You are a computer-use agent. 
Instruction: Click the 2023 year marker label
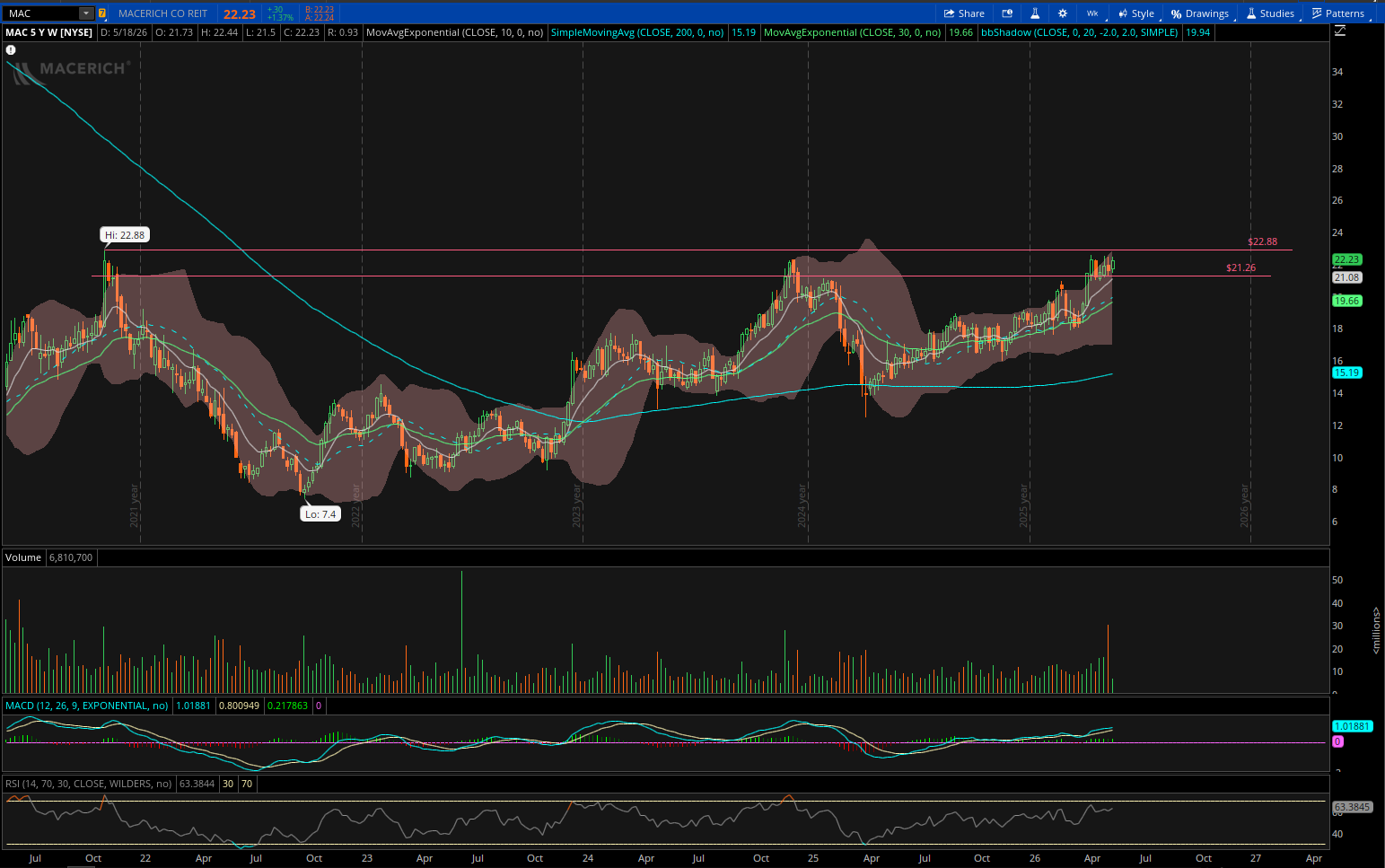tap(576, 505)
